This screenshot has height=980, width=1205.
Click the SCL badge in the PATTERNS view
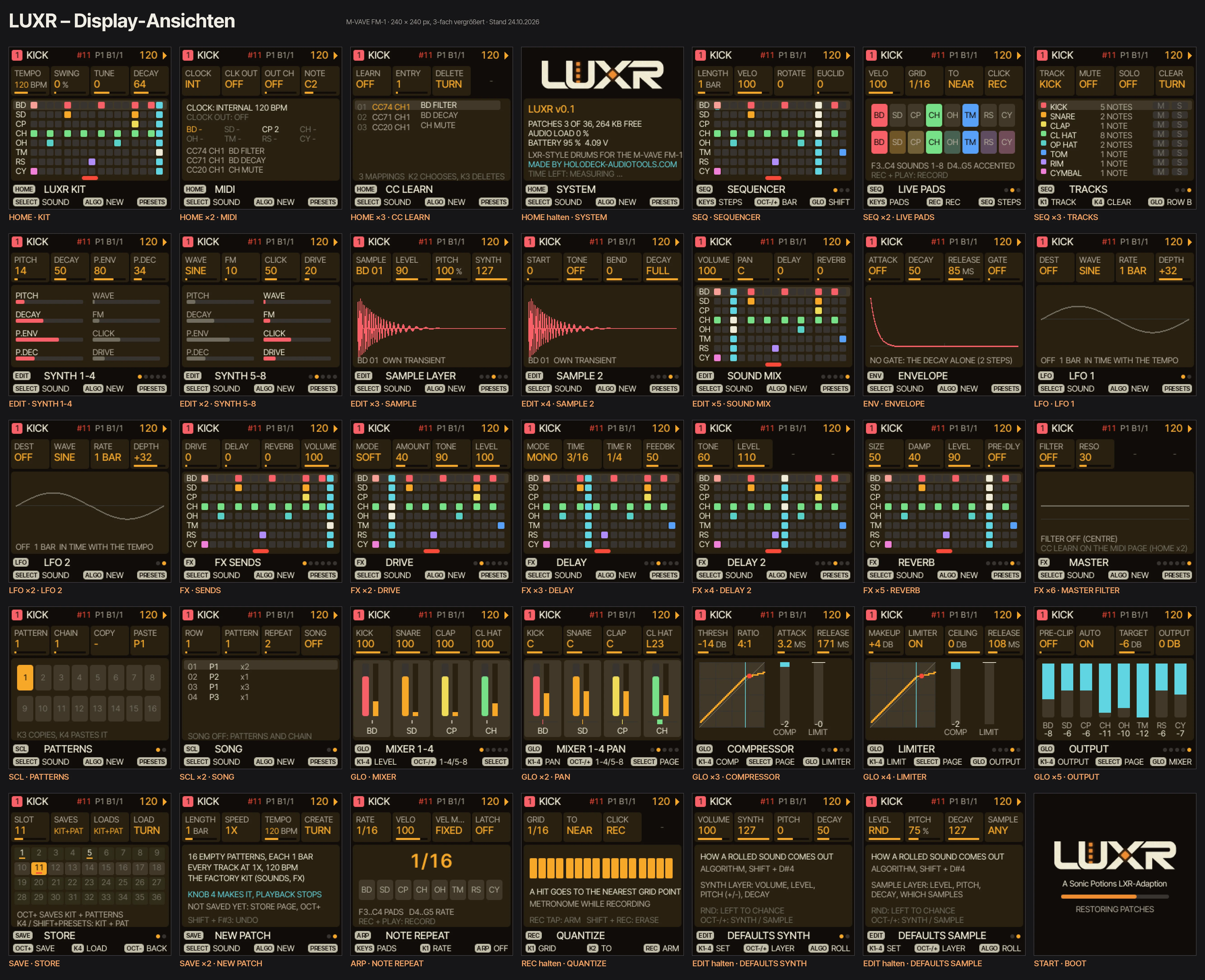pos(21,749)
